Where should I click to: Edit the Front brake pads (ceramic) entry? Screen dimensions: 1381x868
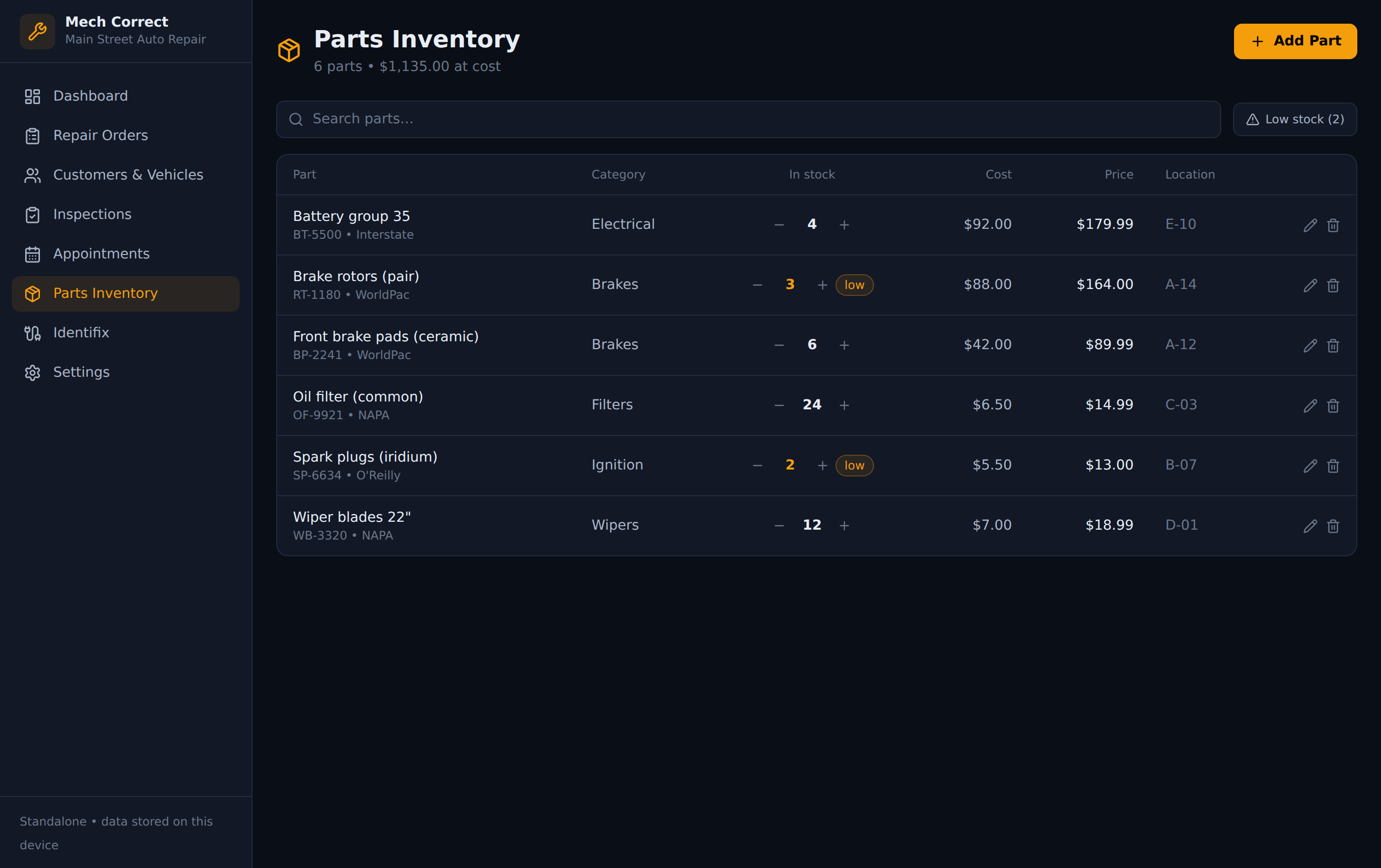[1310, 345]
